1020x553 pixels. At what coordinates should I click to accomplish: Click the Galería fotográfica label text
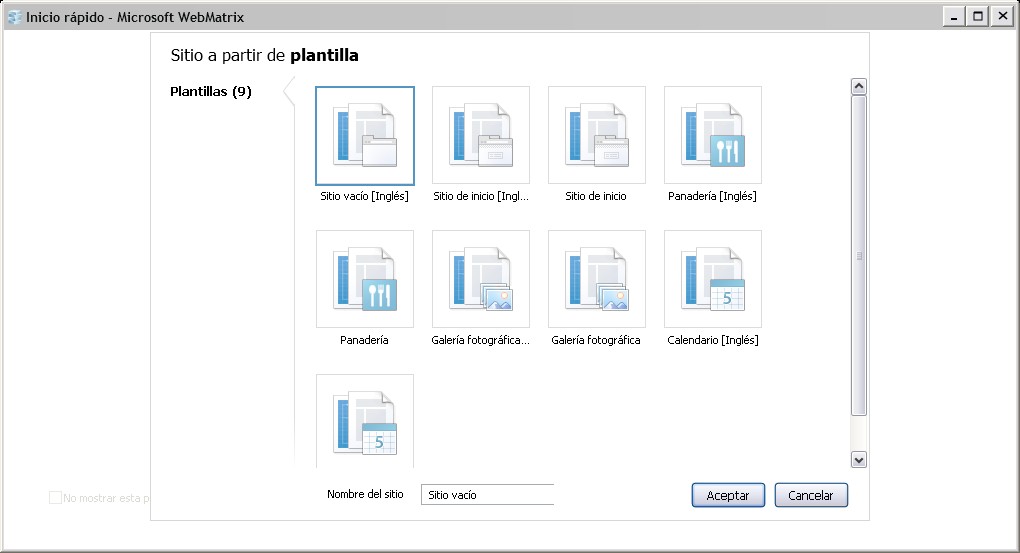coord(596,340)
